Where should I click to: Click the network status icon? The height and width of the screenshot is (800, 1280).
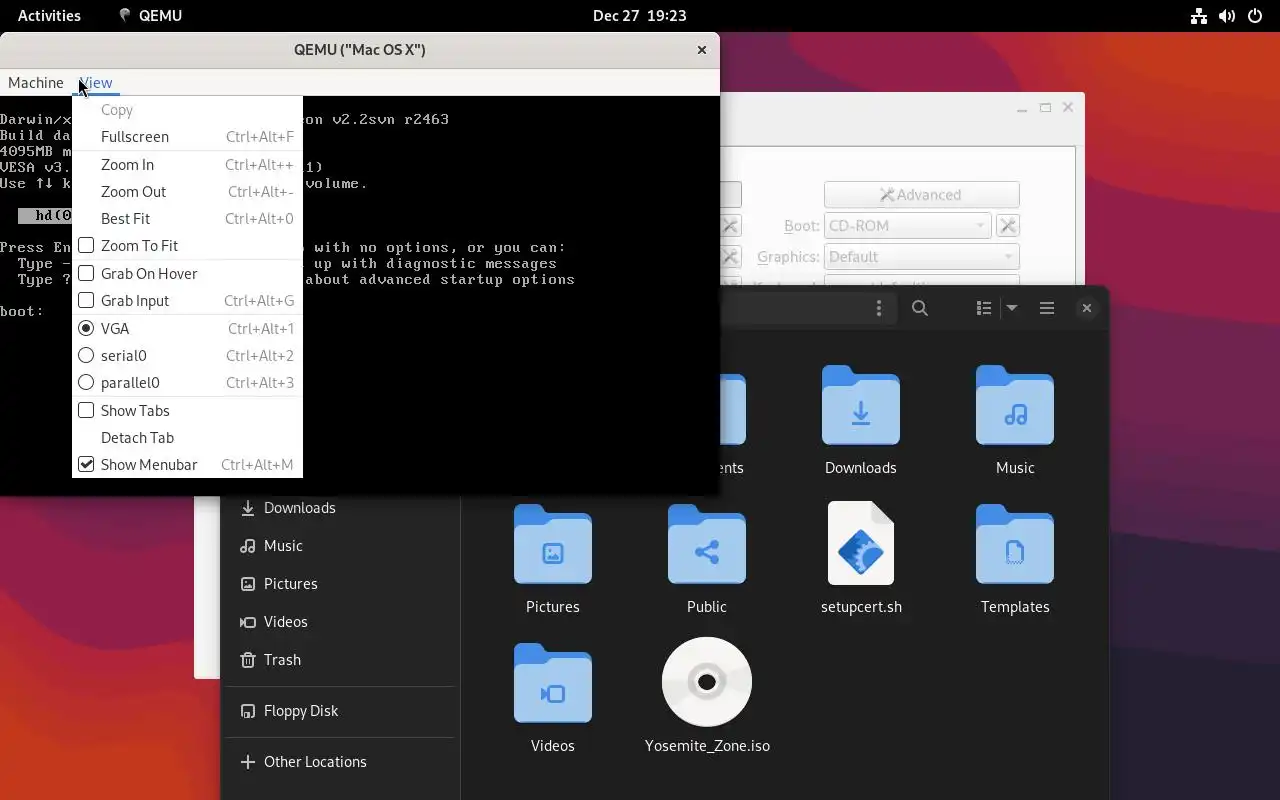tap(1199, 16)
